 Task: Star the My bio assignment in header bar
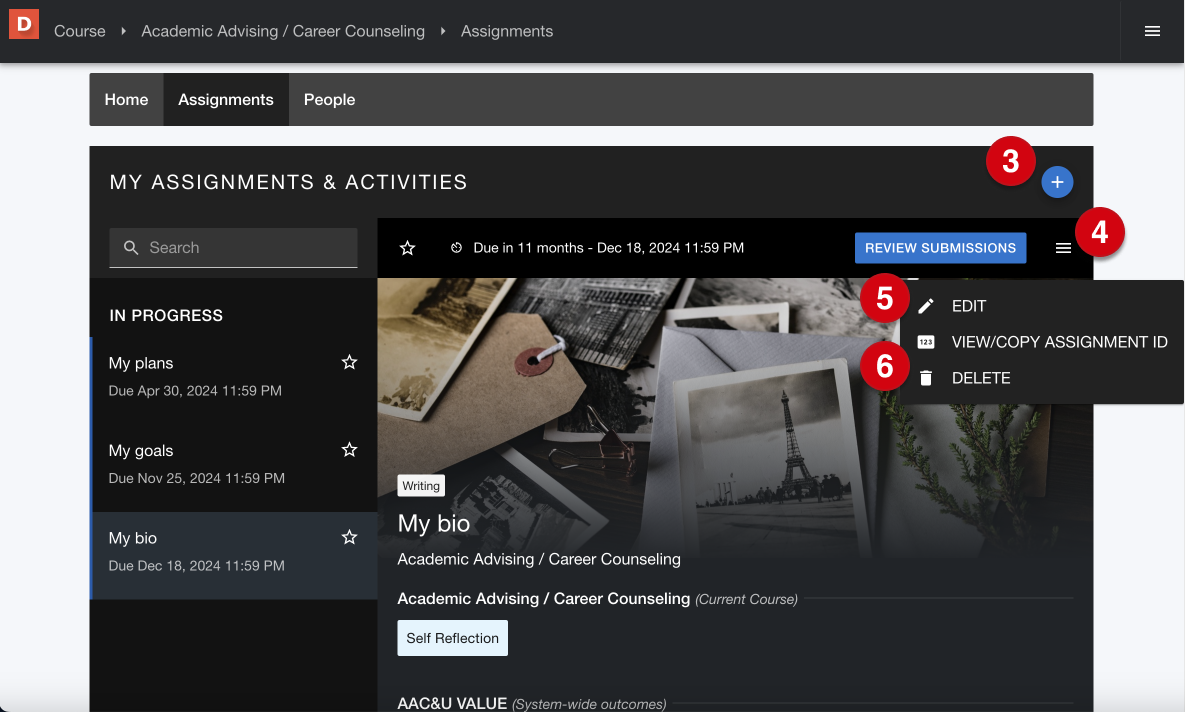point(407,248)
